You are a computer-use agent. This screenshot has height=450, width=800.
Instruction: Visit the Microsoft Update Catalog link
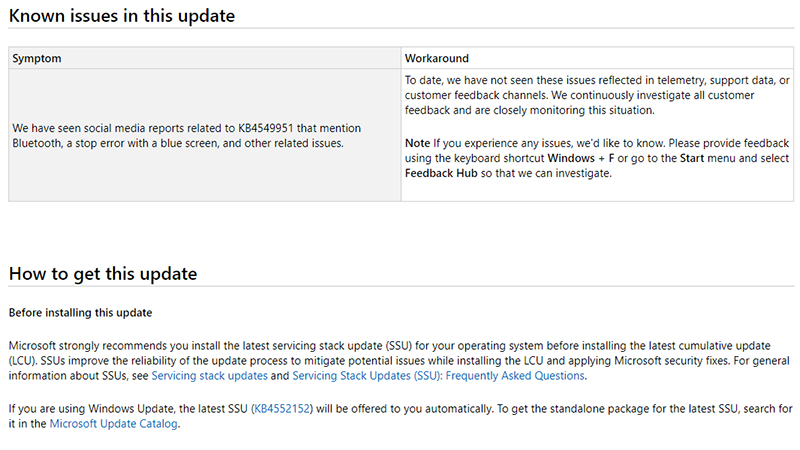[x=112, y=424]
